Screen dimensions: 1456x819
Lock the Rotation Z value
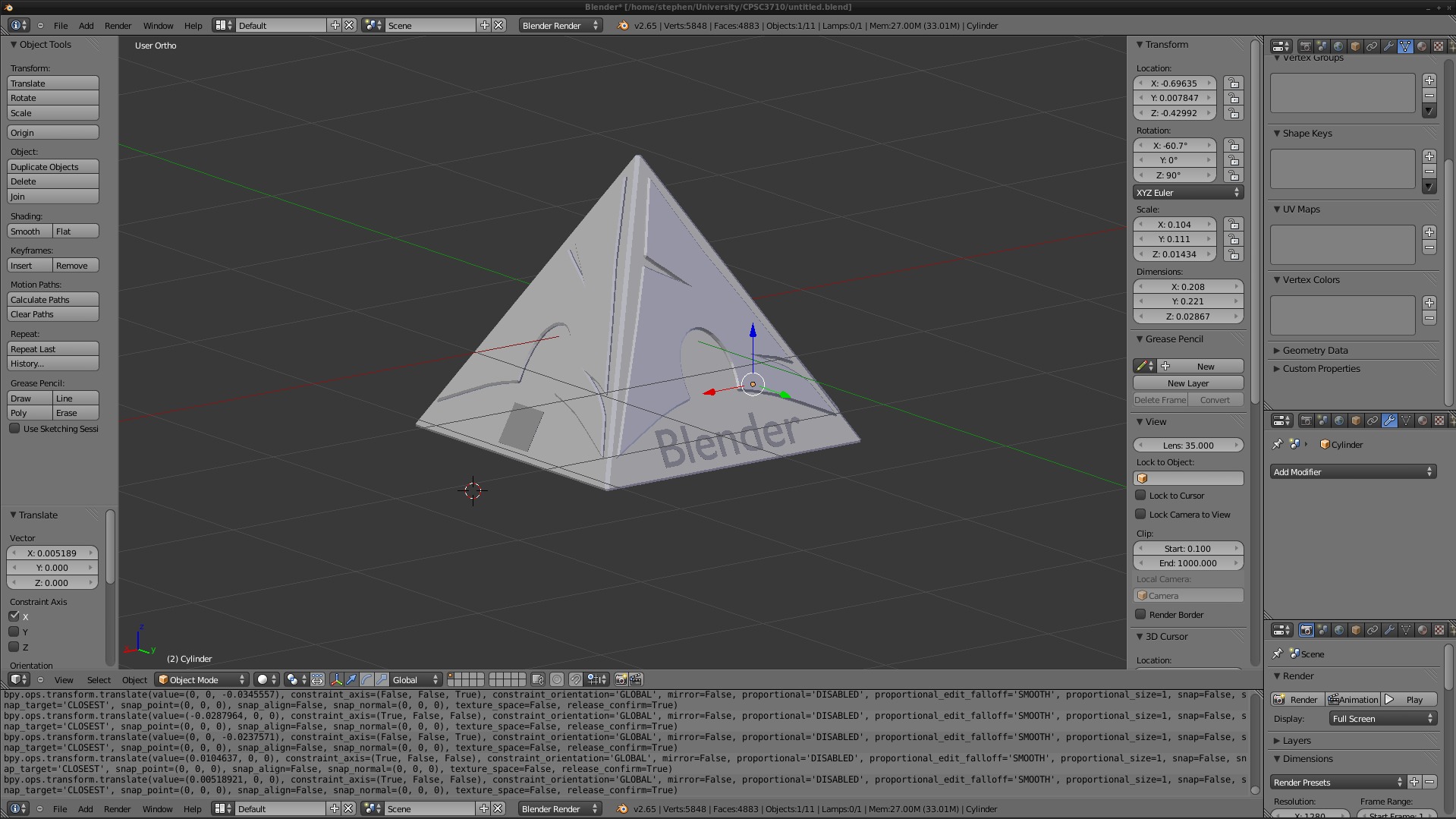(x=1234, y=175)
